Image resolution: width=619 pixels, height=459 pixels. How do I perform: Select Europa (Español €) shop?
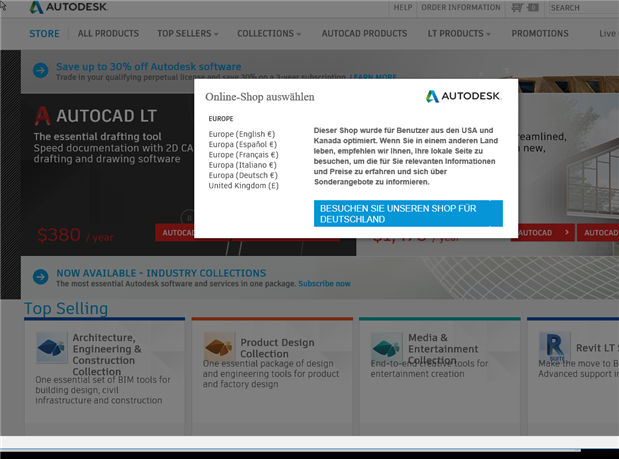click(243, 144)
